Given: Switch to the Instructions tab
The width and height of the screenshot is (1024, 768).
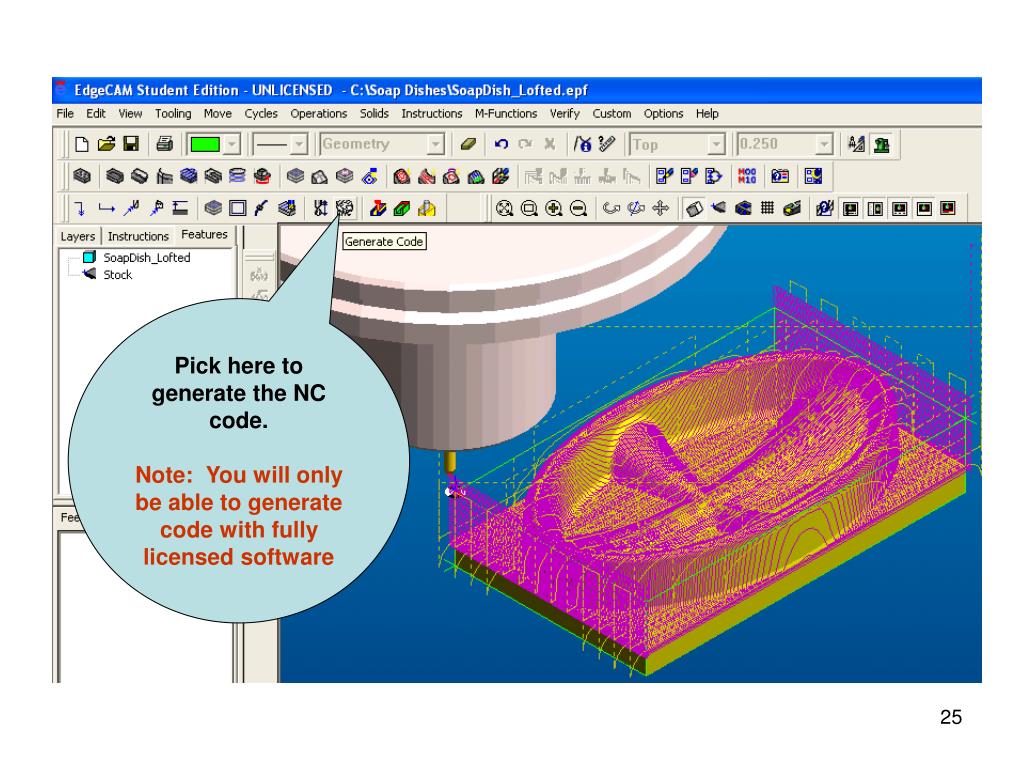Looking at the screenshot, I should click(x=138, y=236).
